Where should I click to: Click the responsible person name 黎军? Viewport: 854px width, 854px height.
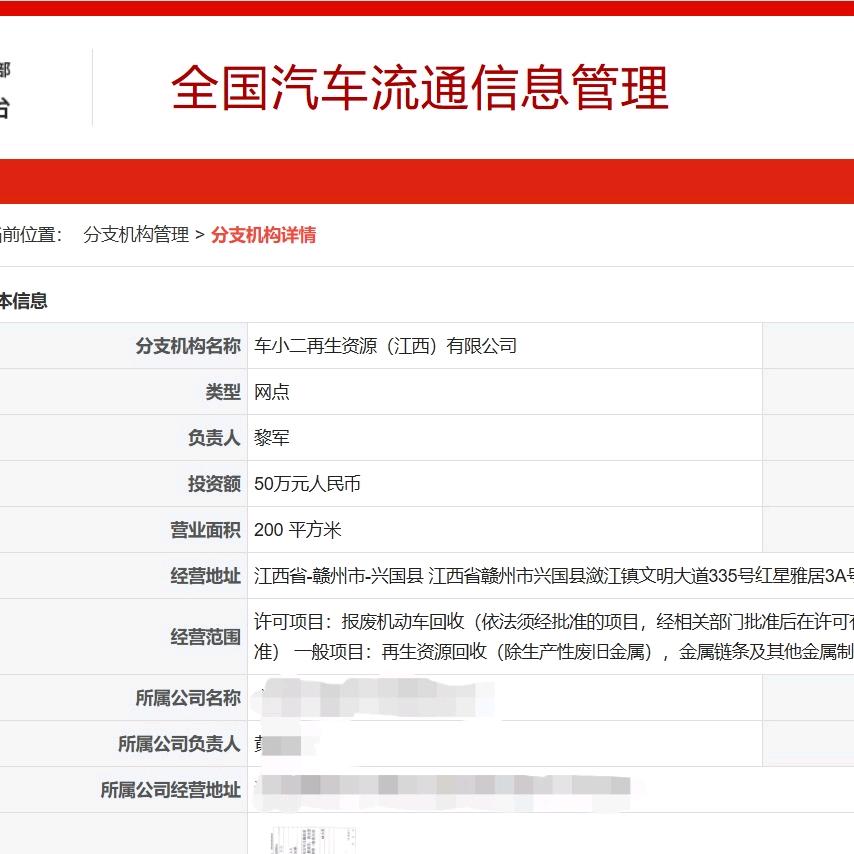[x=272, y=437]
